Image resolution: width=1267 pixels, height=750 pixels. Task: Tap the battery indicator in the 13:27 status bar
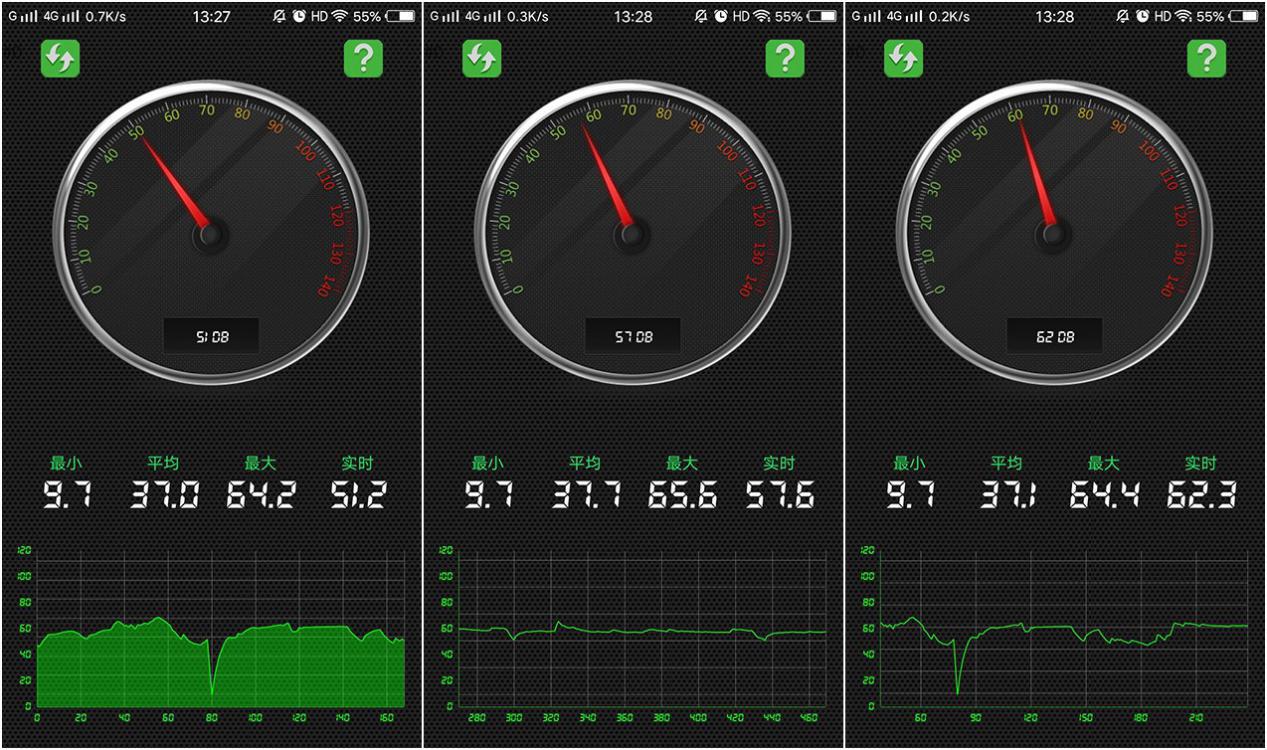point(400,17)
